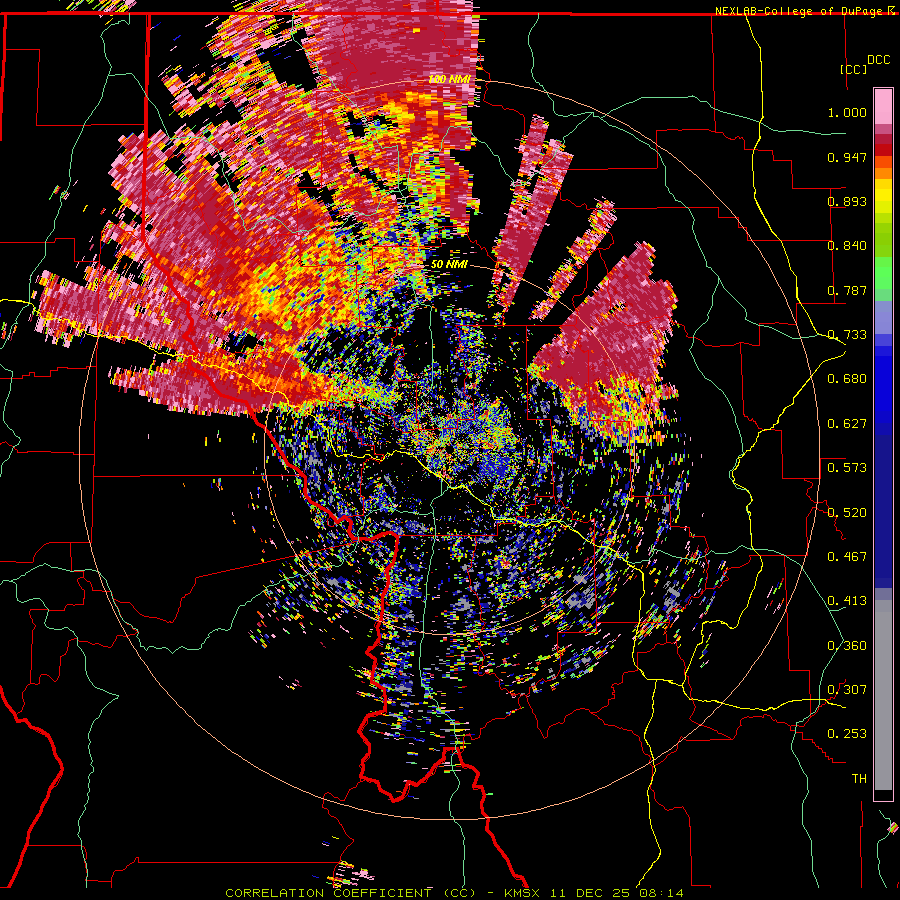Click the 100 NMI range ring label
This screenshot has height=900, width=900.
click(x=449, y=79)
